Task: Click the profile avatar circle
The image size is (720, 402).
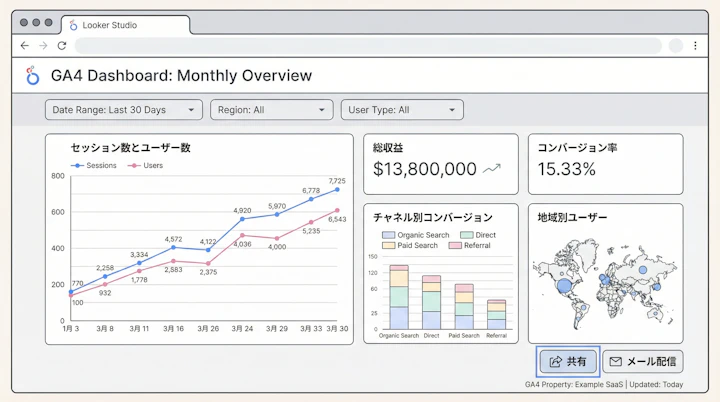Action: [x=675, y=45]
